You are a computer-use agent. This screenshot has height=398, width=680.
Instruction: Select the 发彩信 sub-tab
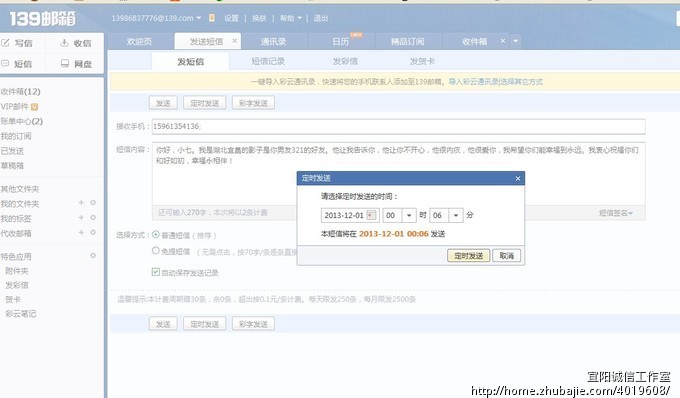(345, 62)
